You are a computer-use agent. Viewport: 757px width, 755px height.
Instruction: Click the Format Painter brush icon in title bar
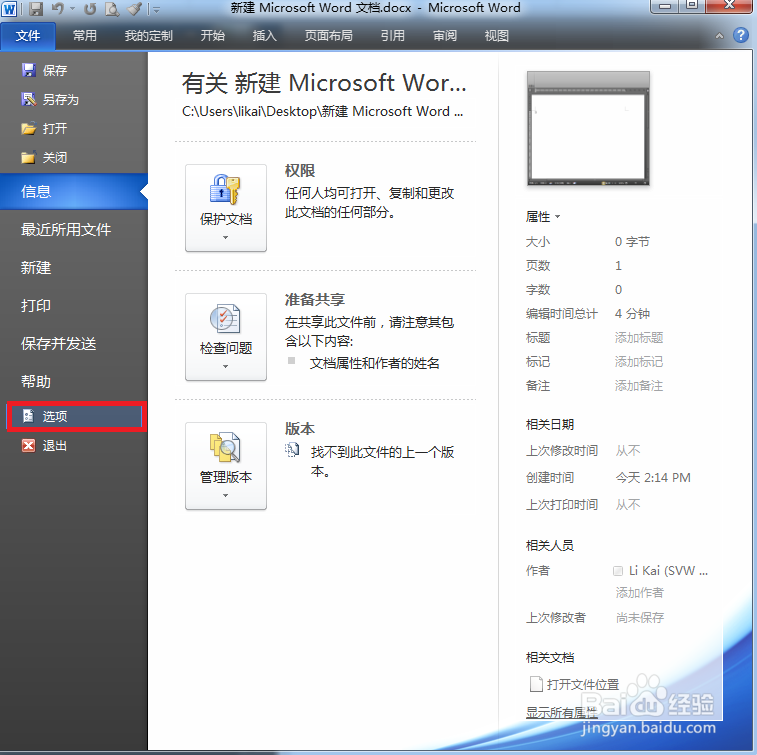(x=135, y=9)
